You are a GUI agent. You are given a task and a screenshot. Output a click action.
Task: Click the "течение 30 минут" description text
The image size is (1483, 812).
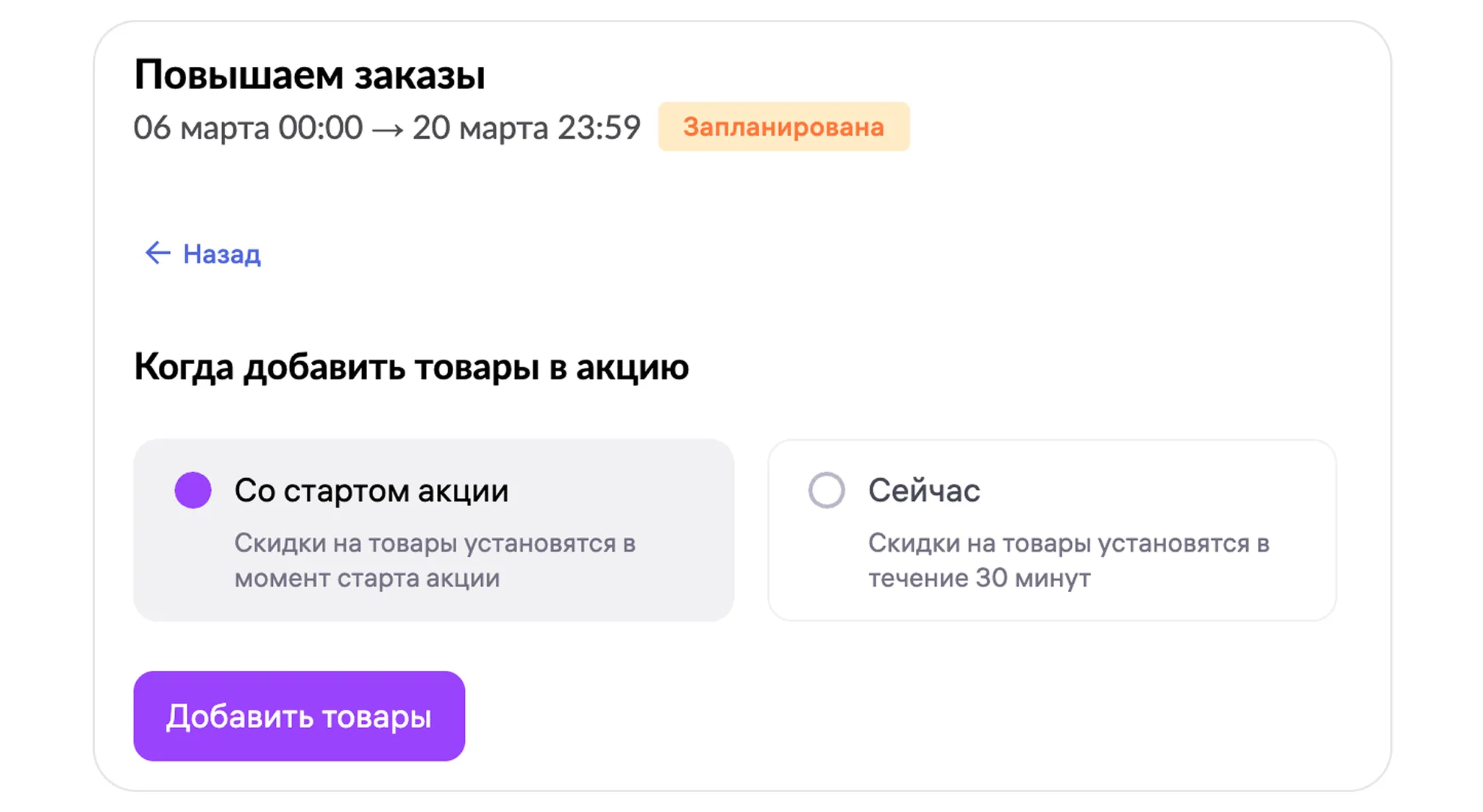point(978,578)
